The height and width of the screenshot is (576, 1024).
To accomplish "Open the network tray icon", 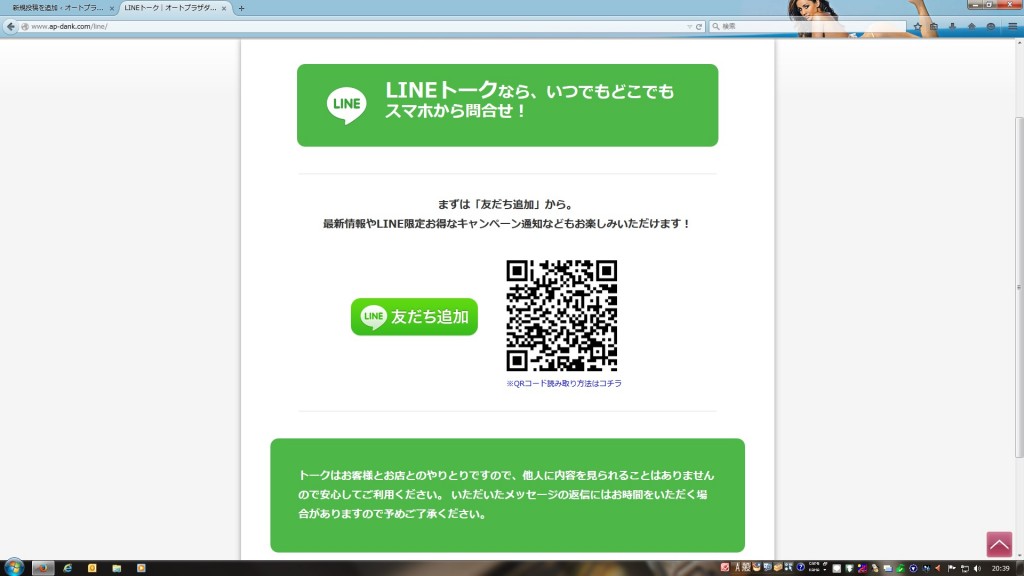I will pos(965,568).
